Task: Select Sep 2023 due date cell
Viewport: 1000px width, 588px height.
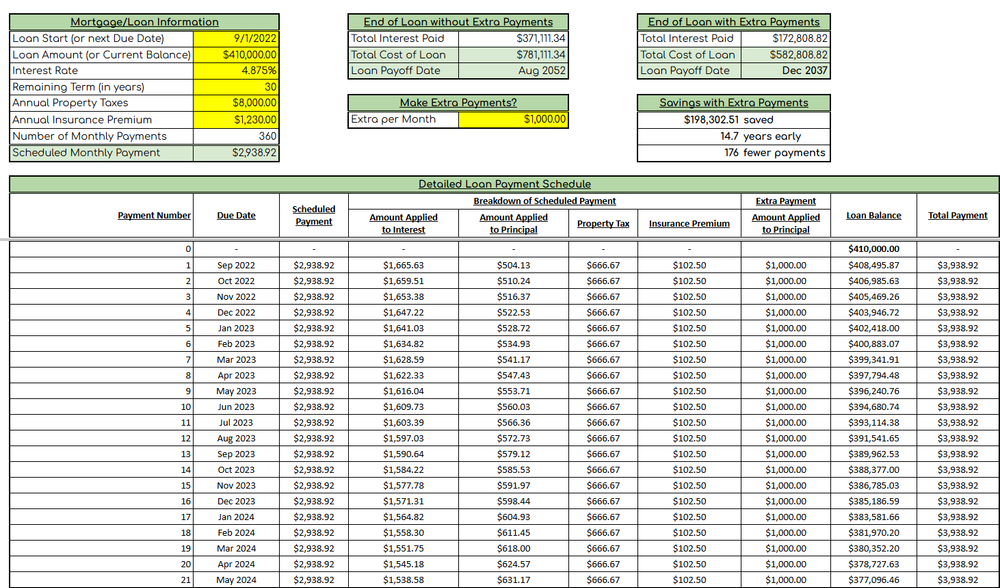Action: pyautogui.click(x=236, y=454)
